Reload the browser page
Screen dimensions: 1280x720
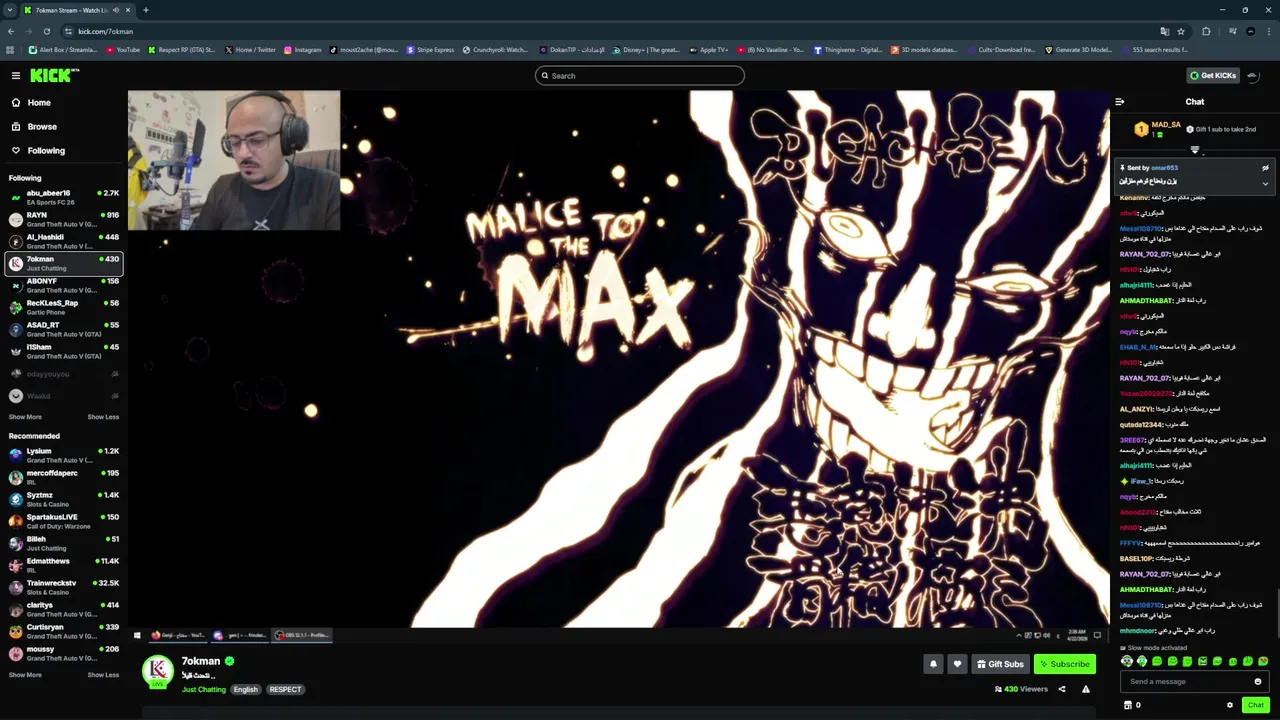46,31
